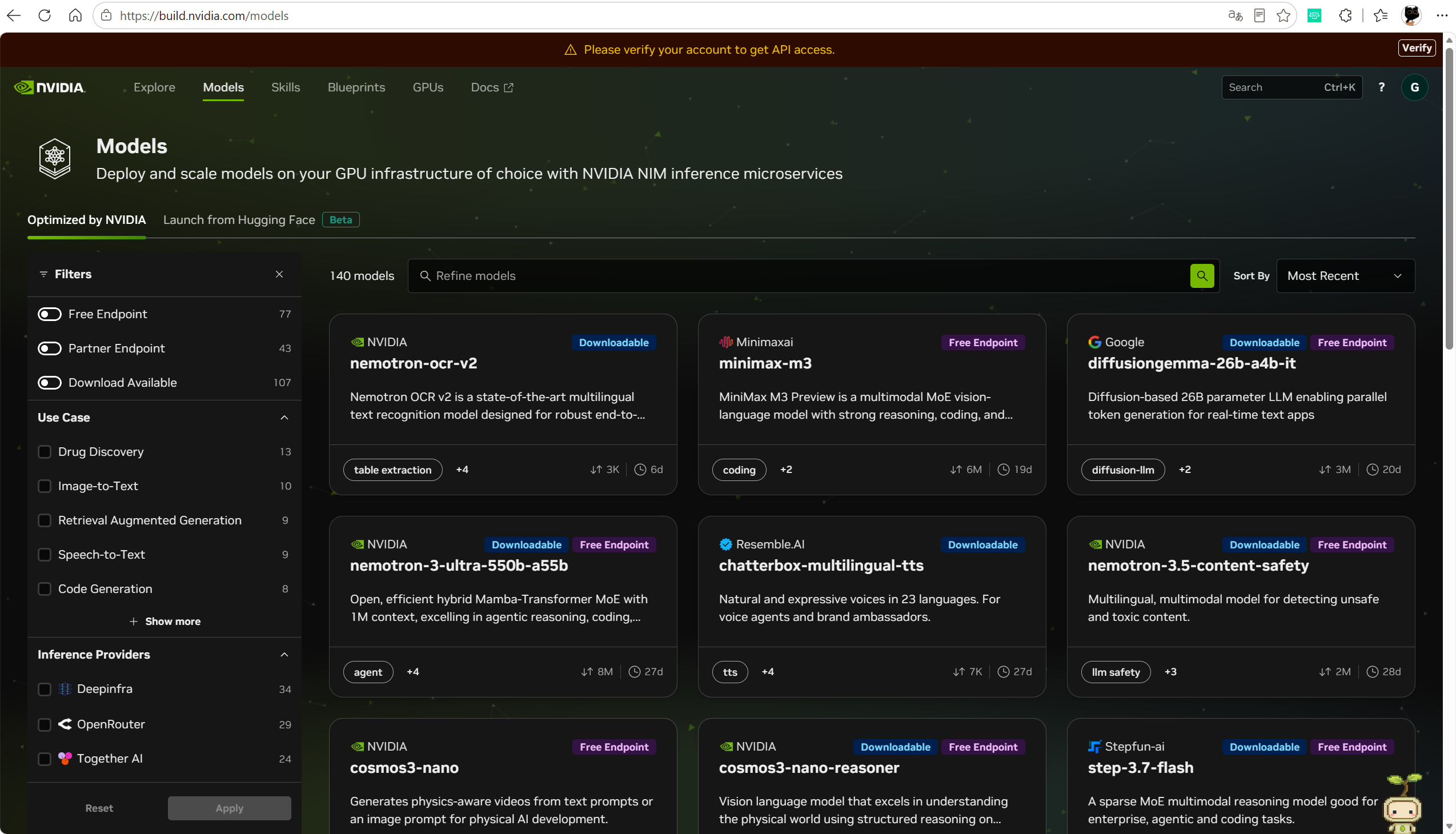The height and width of the screenshot is (834, 1456).
Task: Click the llm safety tag
Action: point(1115,672)
